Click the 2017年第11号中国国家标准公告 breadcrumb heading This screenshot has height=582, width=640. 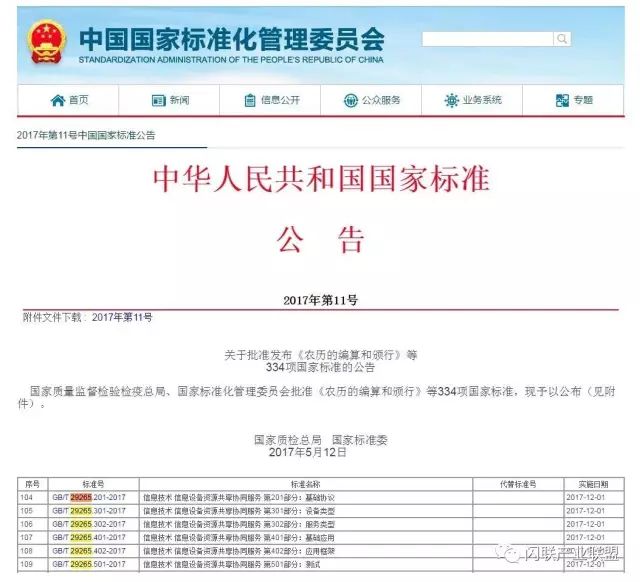click(86, 135)
